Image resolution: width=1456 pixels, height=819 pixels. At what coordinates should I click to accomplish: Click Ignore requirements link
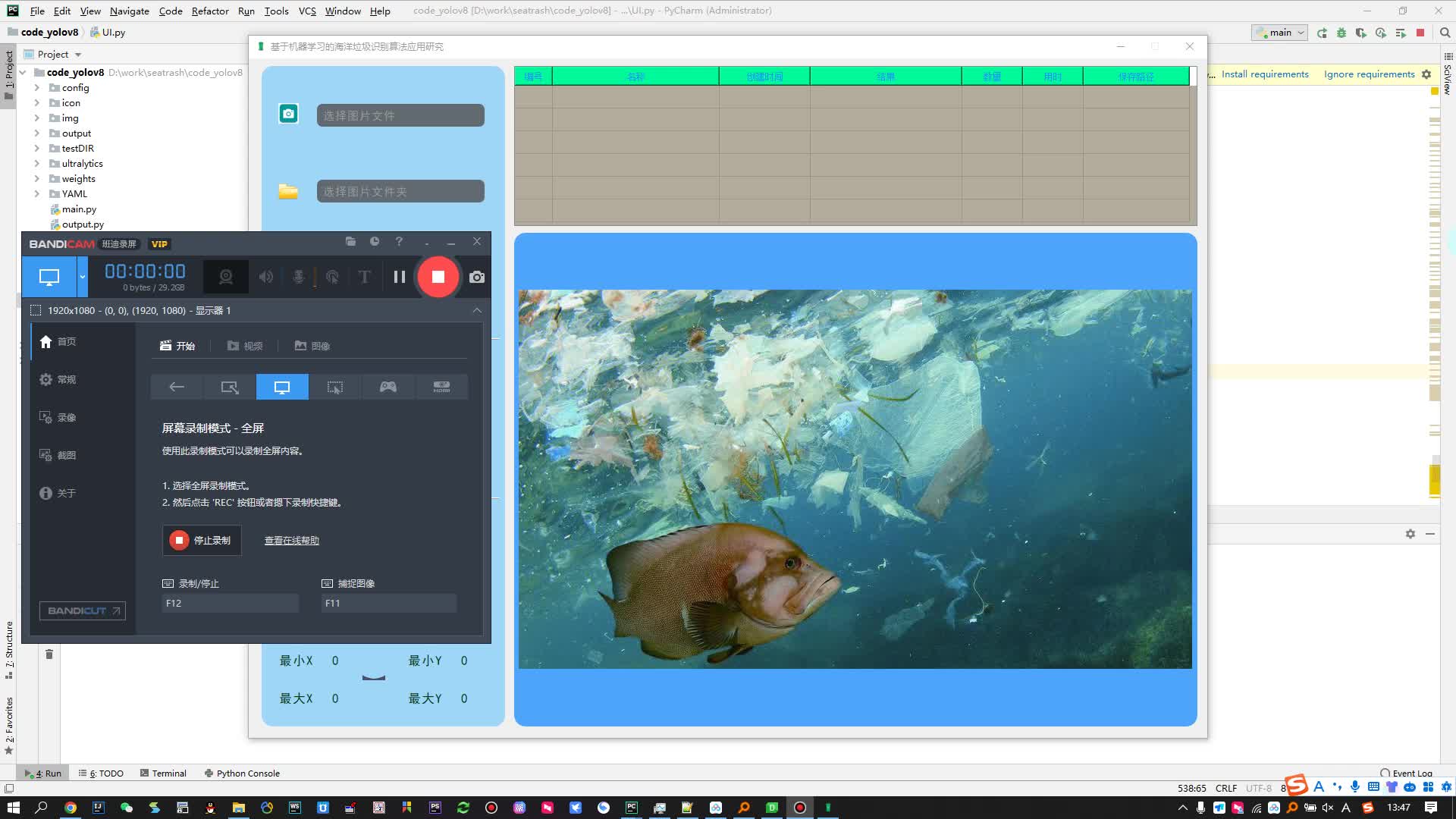click(1369, 74)
